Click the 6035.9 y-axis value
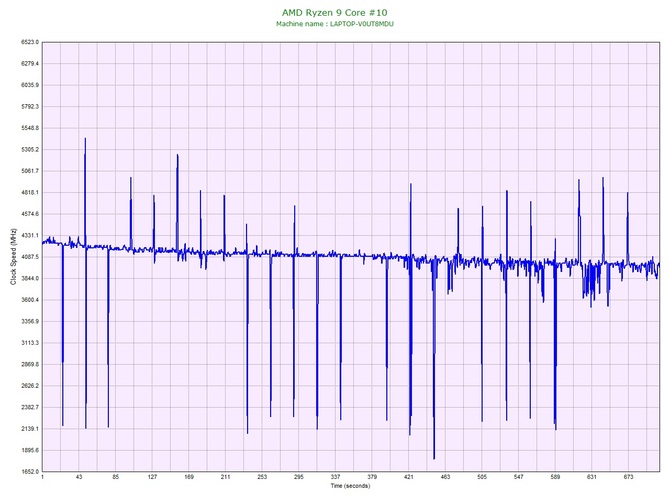This screenshot has width=670, height=503. click(30, 85)
